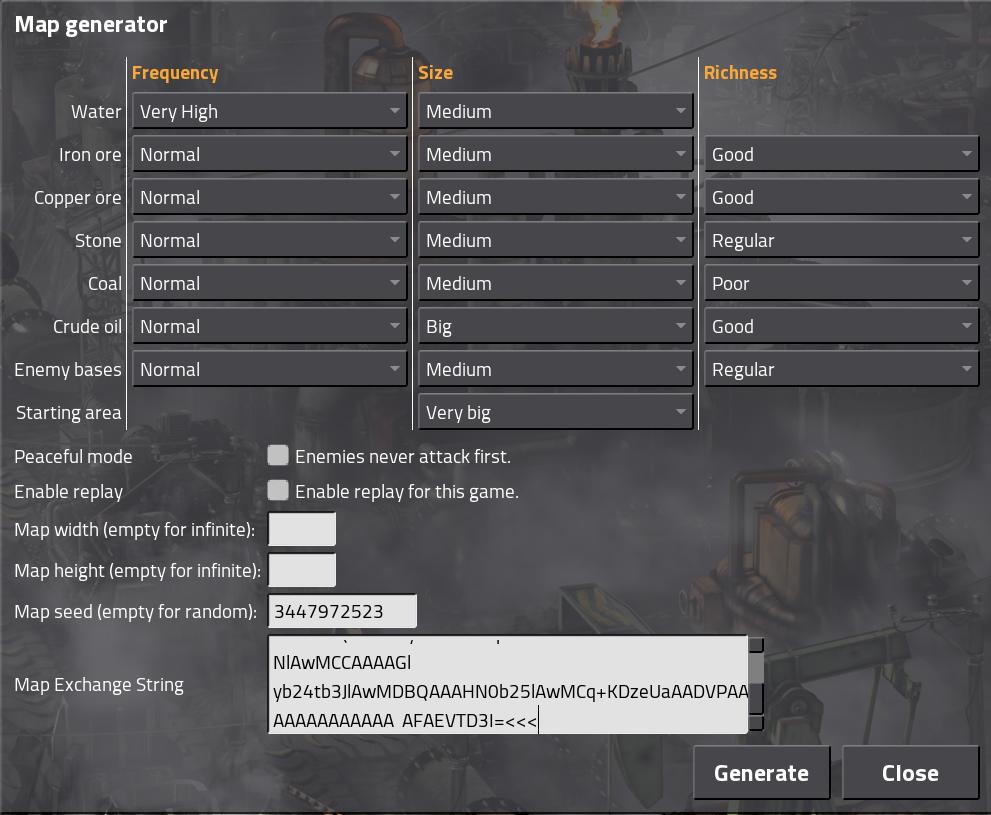Click the Map Exchange String scrollbar
Screen dimensions: 991x815
756,685
